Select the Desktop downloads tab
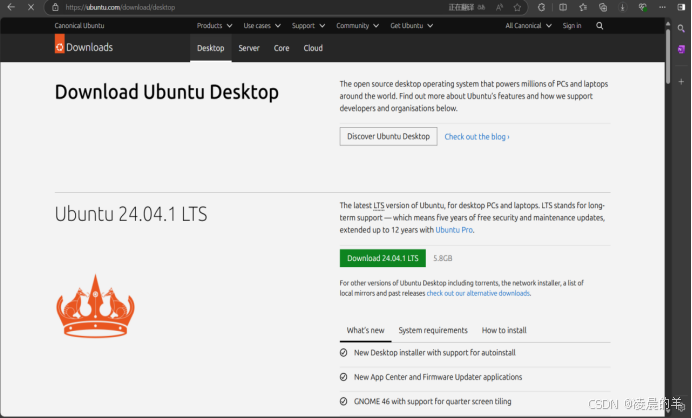The width and height of the screenshot is (692, 418). pos(211,48)
